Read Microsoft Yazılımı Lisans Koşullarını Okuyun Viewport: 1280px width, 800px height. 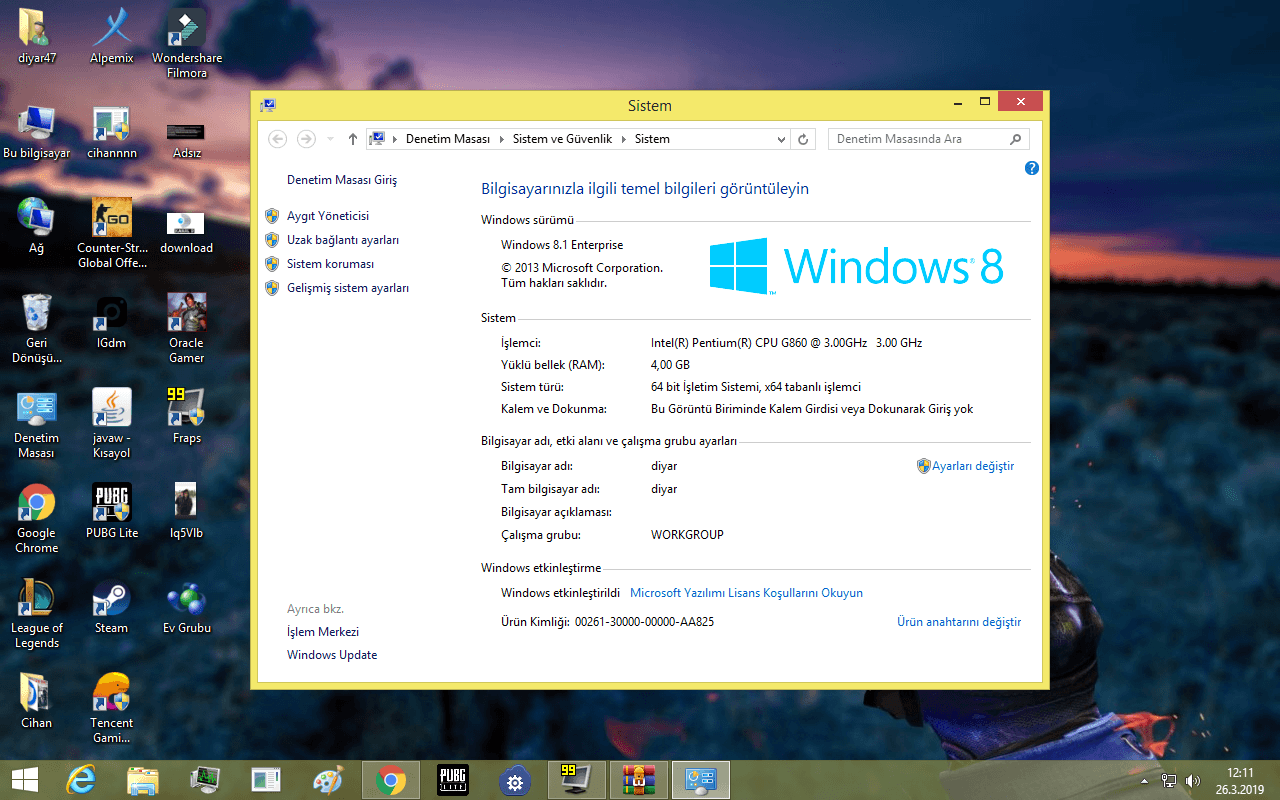click(746, 593)
